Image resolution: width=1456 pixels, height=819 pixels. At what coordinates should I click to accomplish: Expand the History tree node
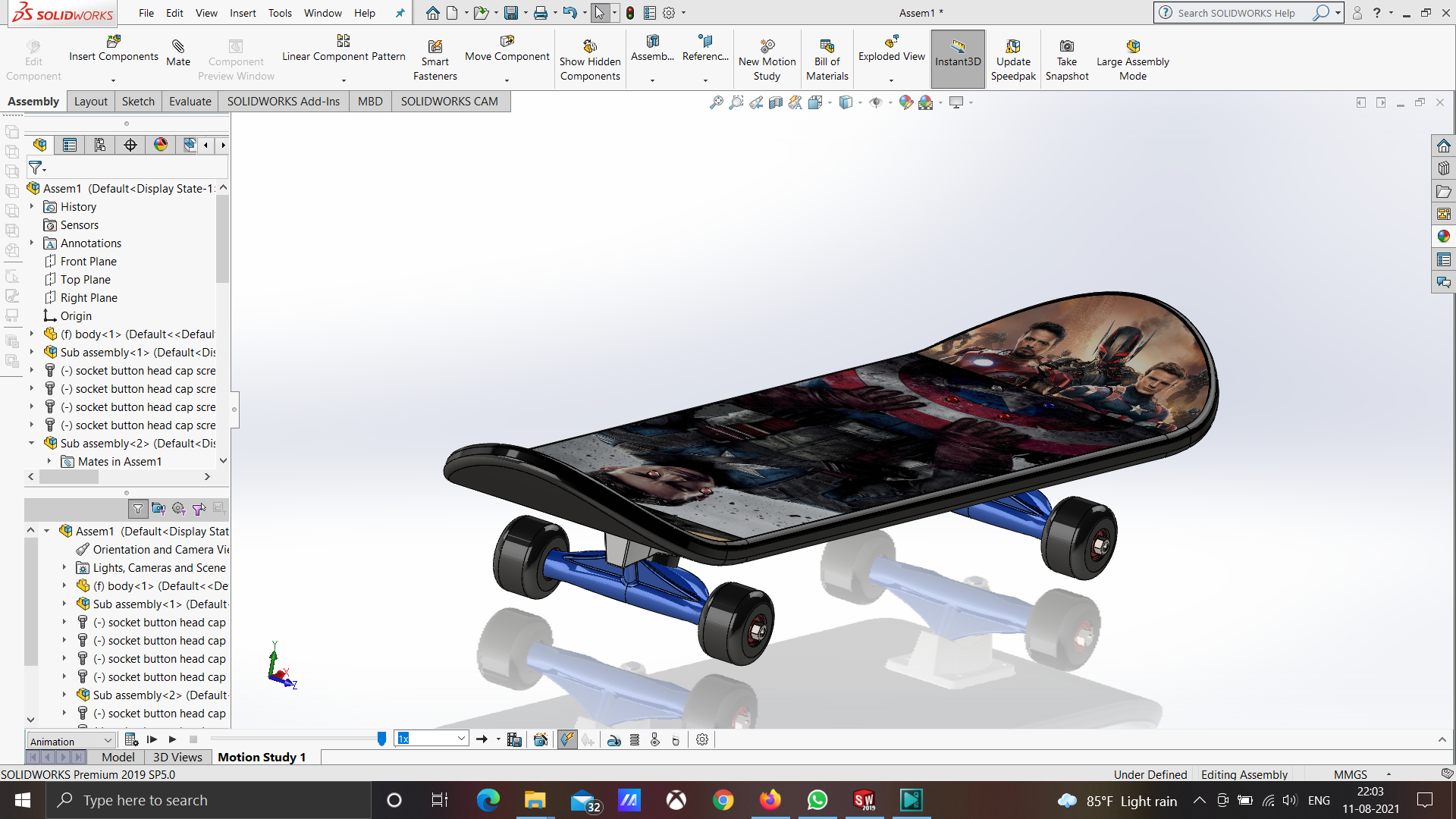click(32, 206)
